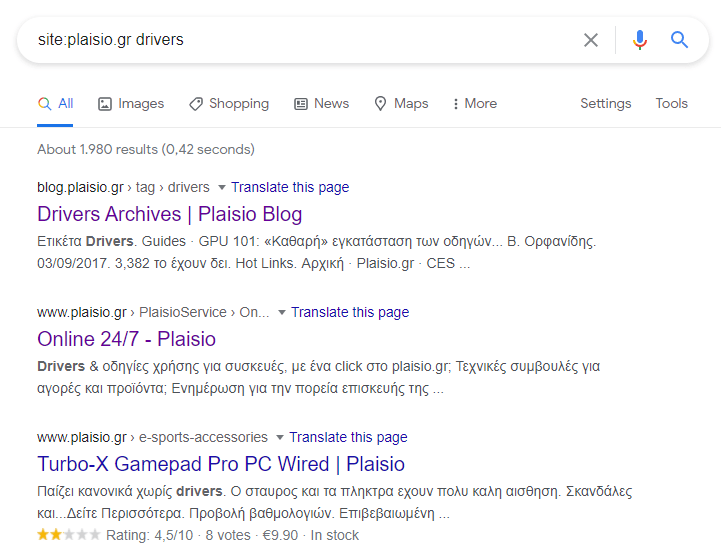Switch to Shopping results

[x=229, y=103]
